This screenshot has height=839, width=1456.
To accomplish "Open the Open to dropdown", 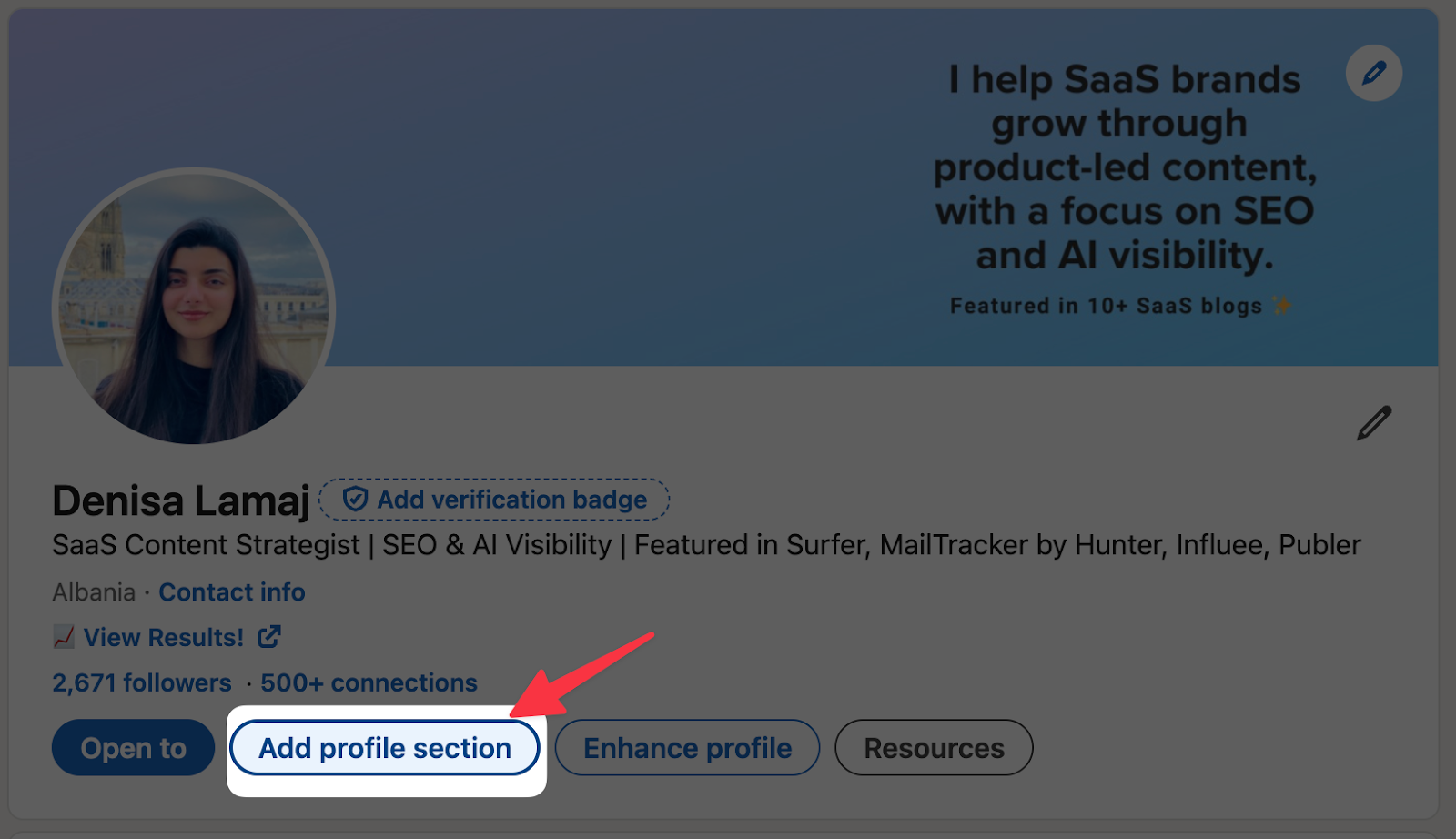I will [132, 747].
